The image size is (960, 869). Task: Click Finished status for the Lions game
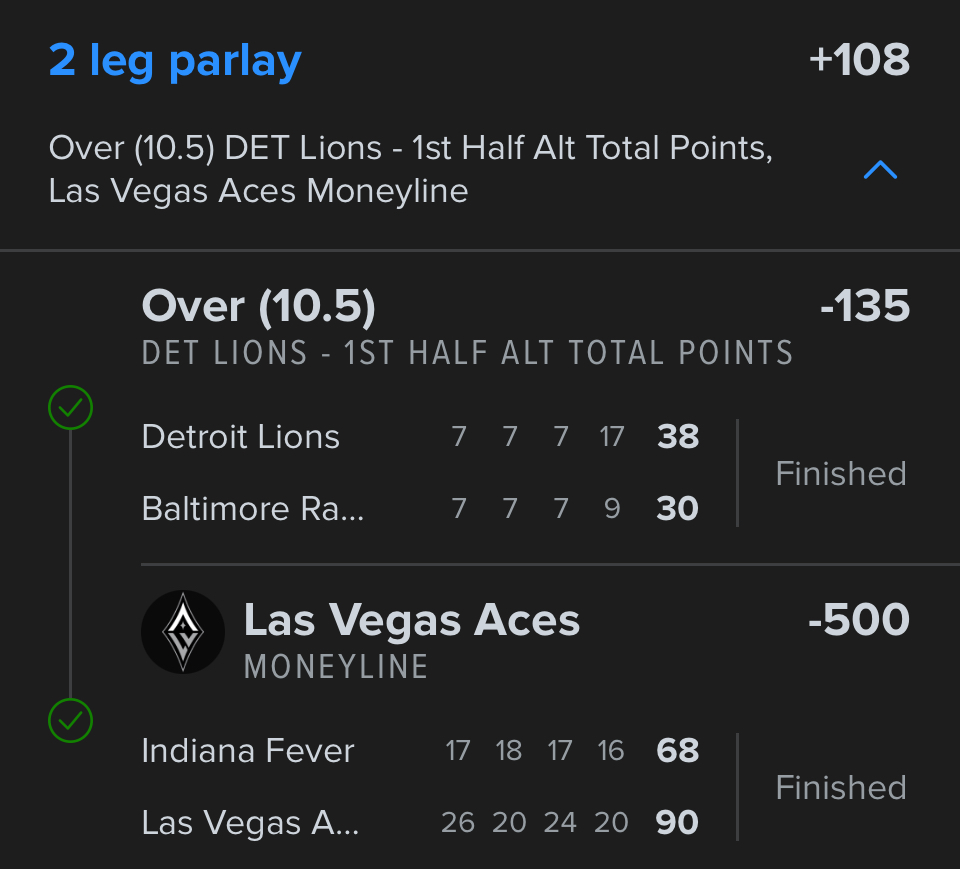click(841, 473)
